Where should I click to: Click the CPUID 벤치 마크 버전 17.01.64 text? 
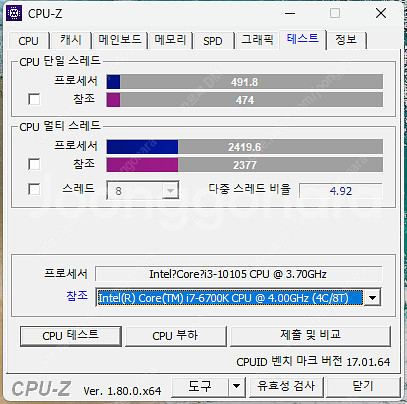coord(313,361)
